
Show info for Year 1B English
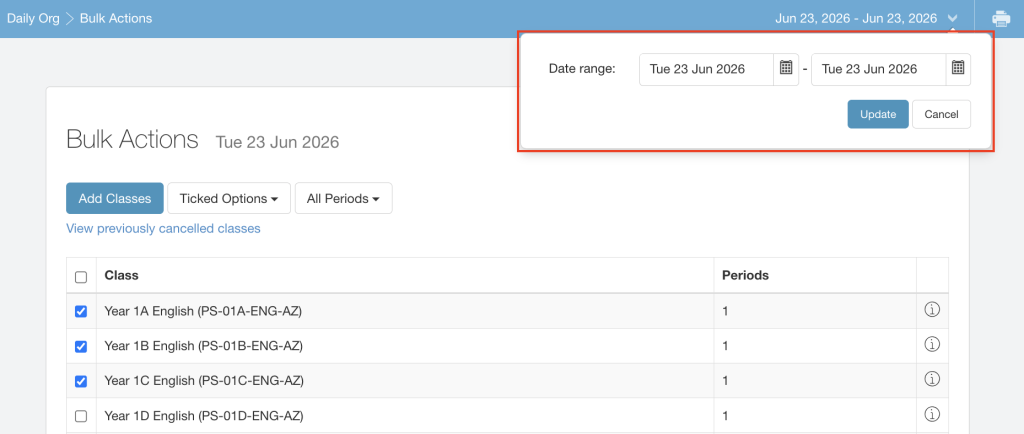(x=932, y=344)
